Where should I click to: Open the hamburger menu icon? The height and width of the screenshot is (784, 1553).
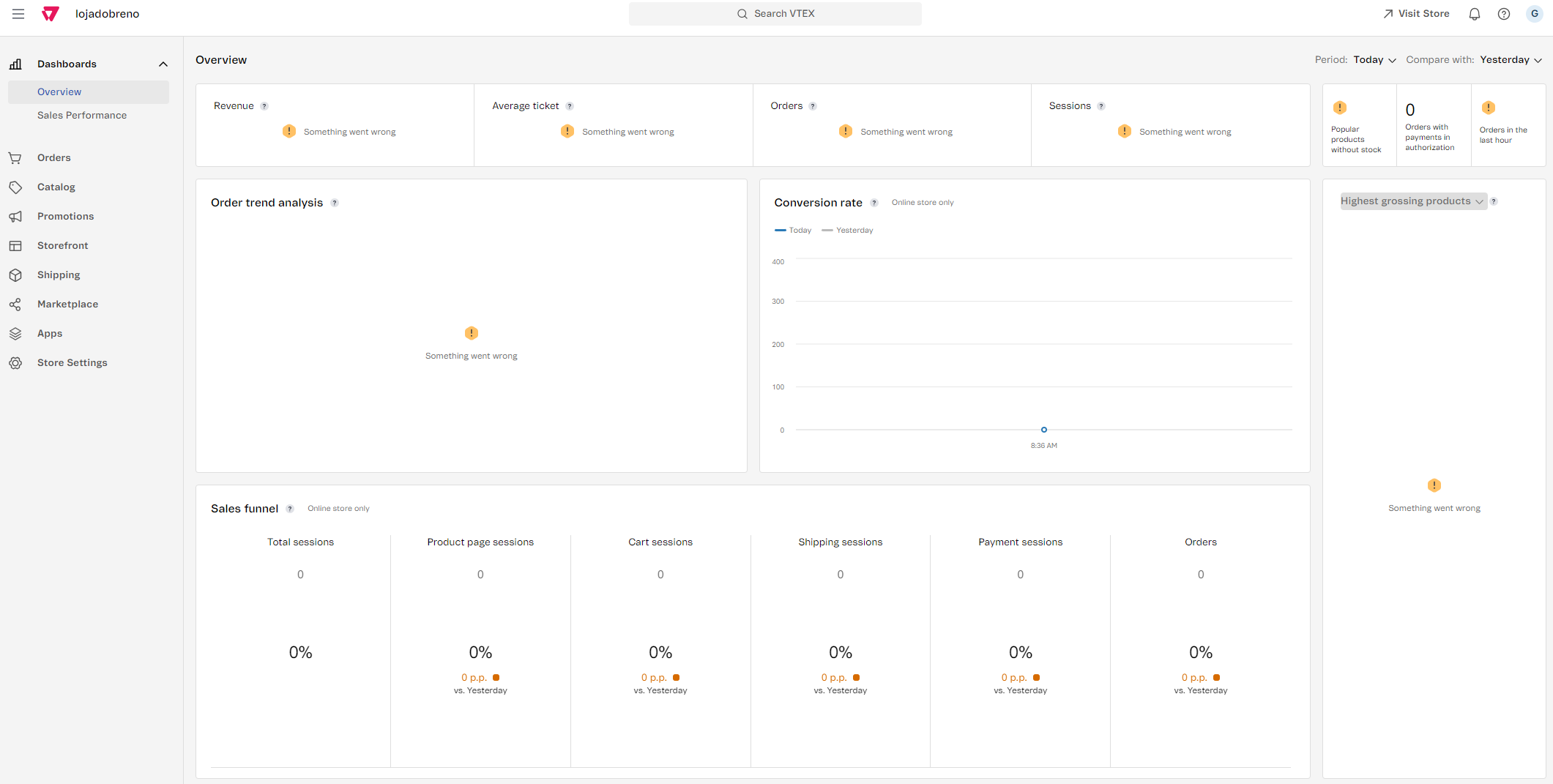18,14
